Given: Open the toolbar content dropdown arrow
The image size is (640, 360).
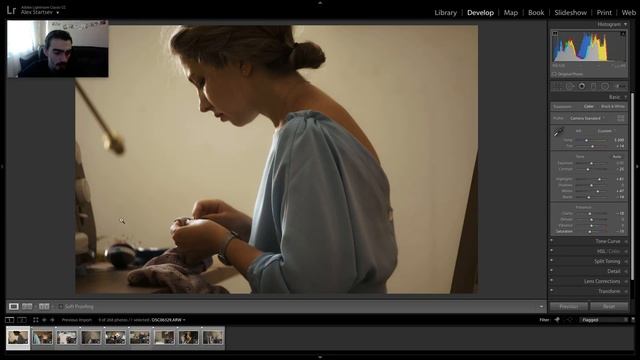Looking at the screenshot, I should (x=541, y=307).
